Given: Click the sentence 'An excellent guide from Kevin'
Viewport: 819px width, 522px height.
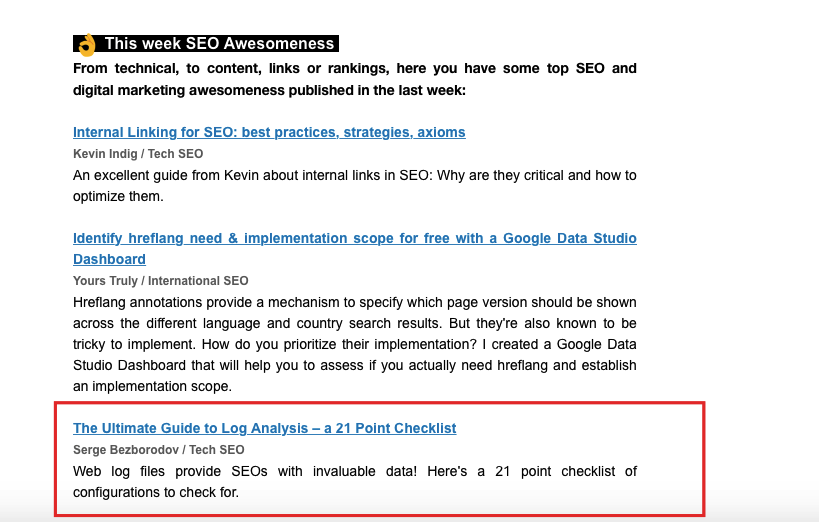Looking at the screenshot, I should [x=355, y=175].
